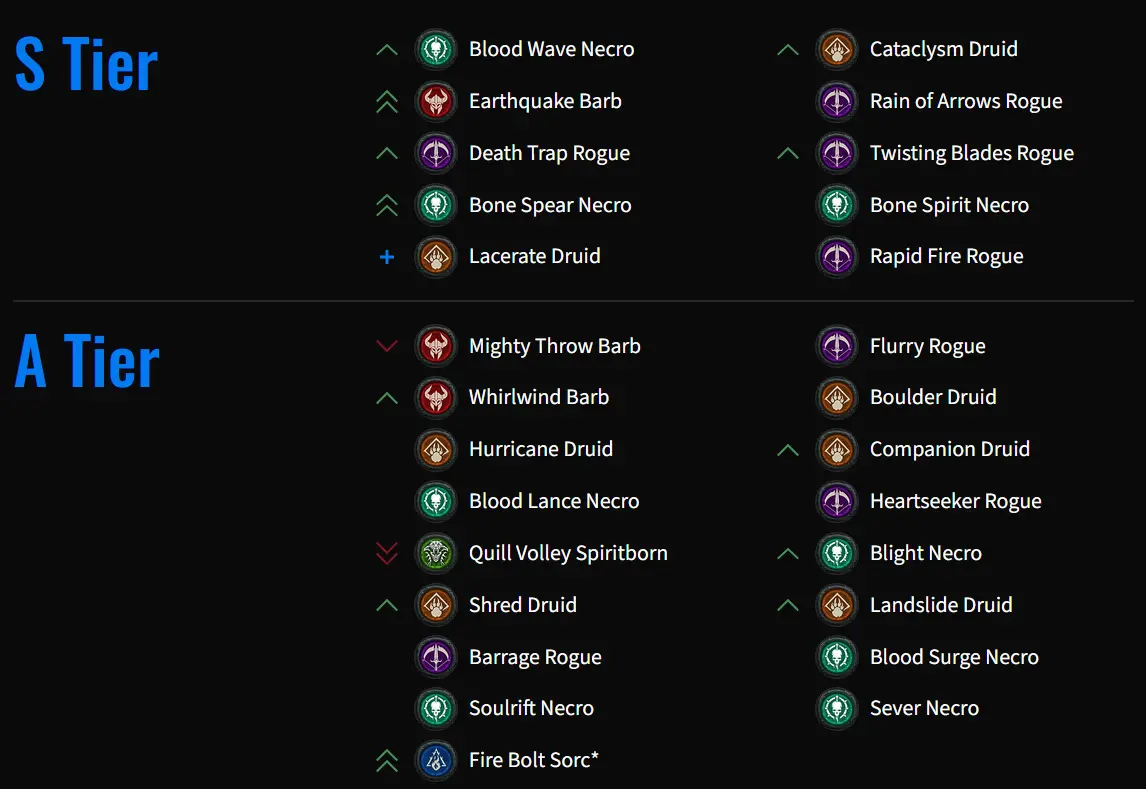This screenshot has height=789, width=1146.
Task: Click the S Tier heading
Action: click(x=86, y=65)
